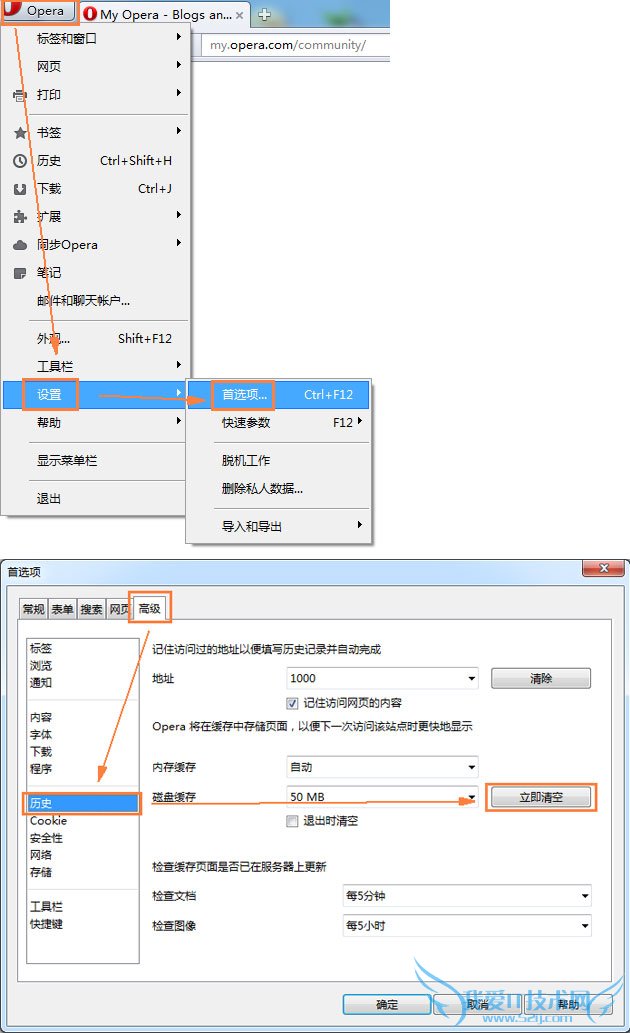Switch to the 表单 tab

[63, 609]
